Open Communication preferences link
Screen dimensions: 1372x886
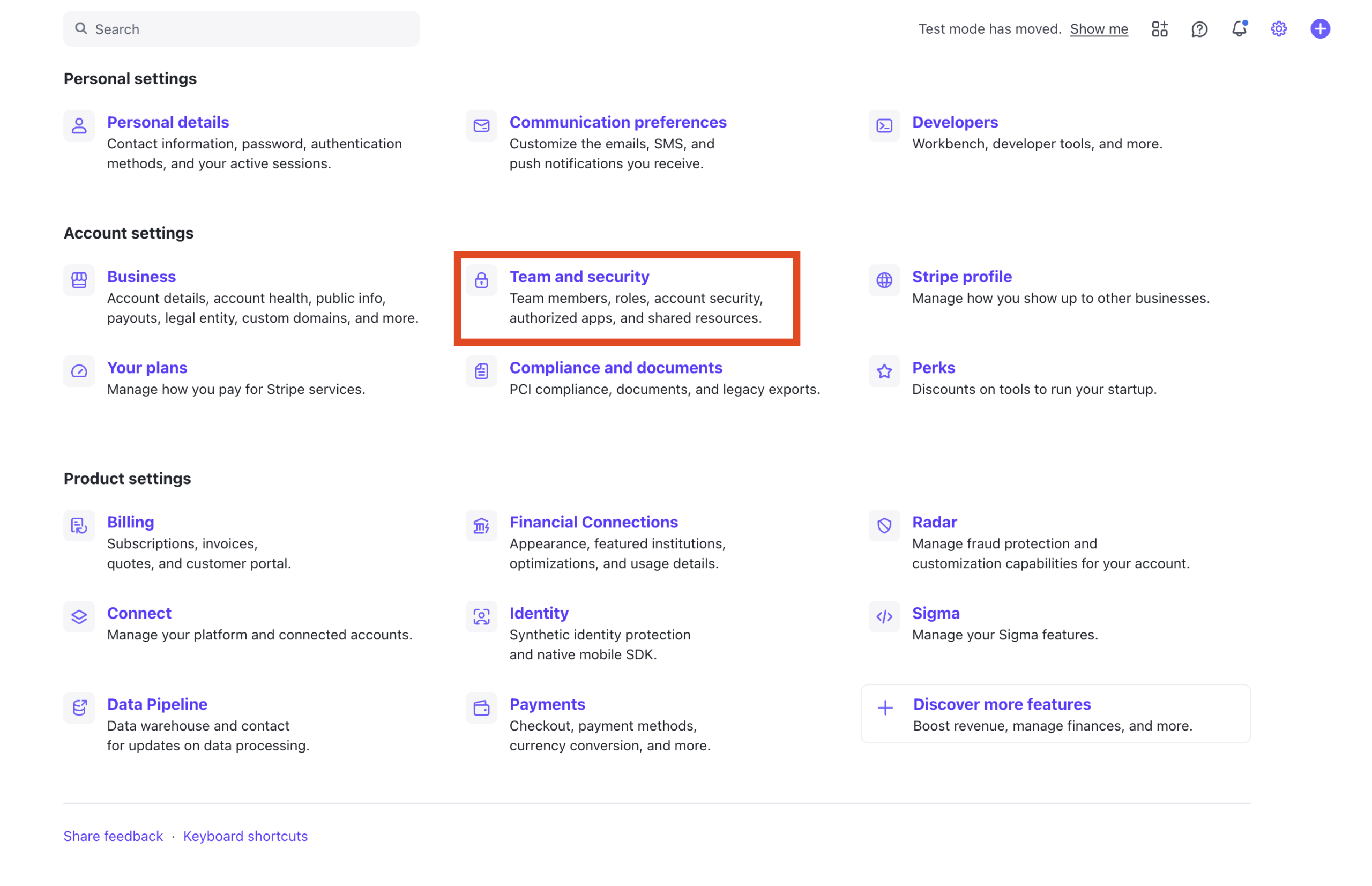[x=618, y=122]
